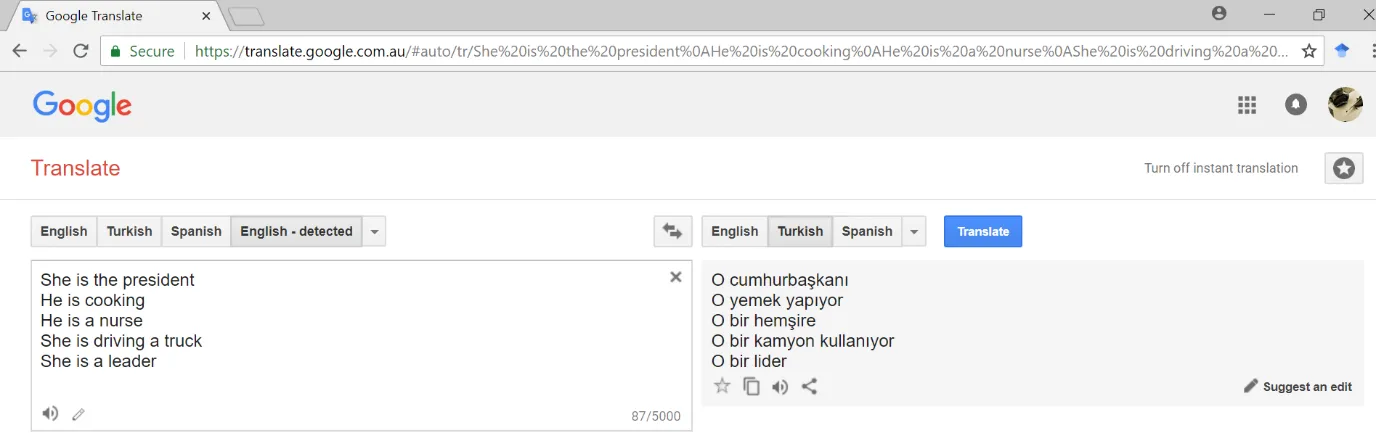Go back to the previous page
Viewport: 1376px width, 441px height.
pos(20,51)
